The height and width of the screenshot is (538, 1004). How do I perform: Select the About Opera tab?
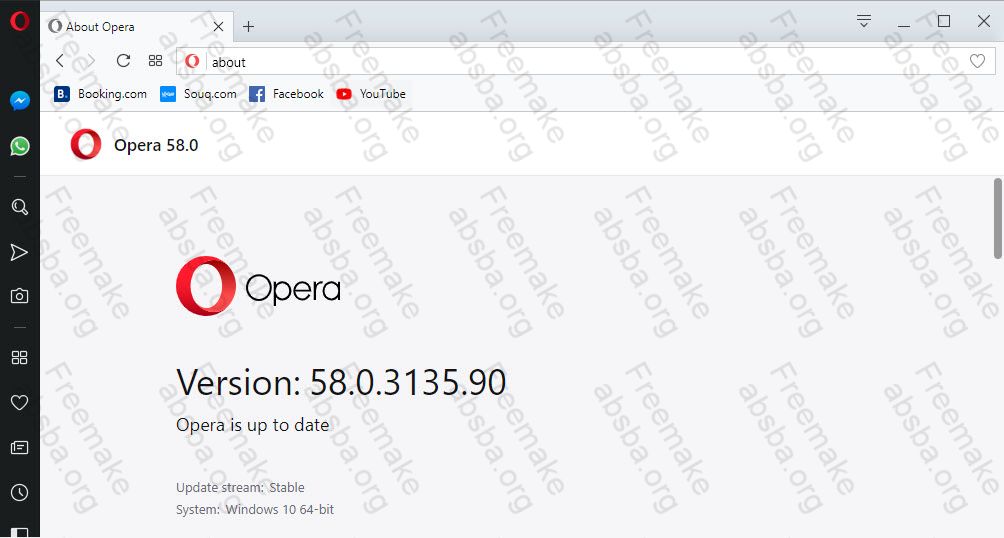point(136,26)
